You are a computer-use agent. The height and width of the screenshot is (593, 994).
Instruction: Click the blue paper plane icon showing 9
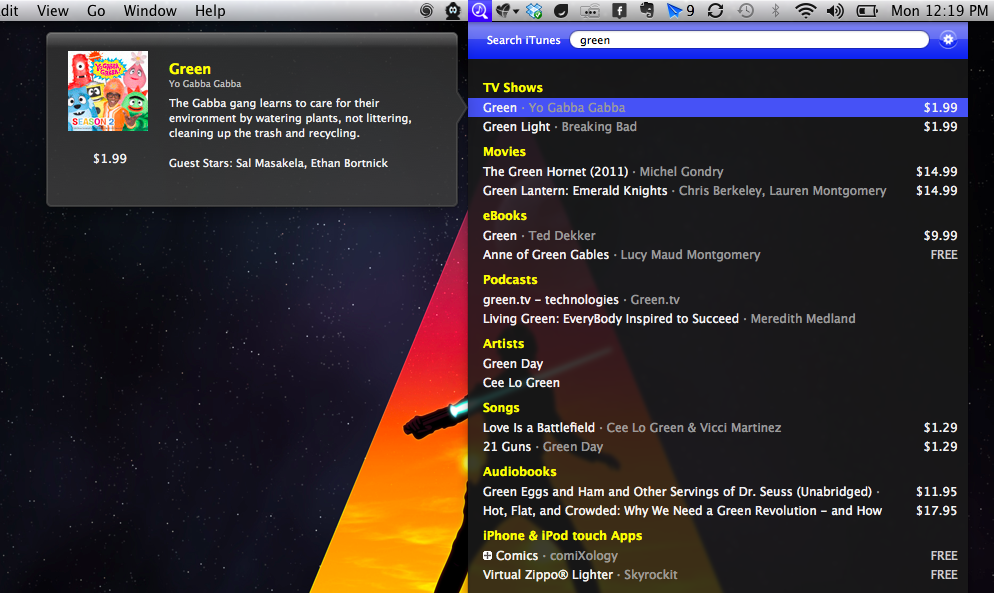[x=681, y=10]
